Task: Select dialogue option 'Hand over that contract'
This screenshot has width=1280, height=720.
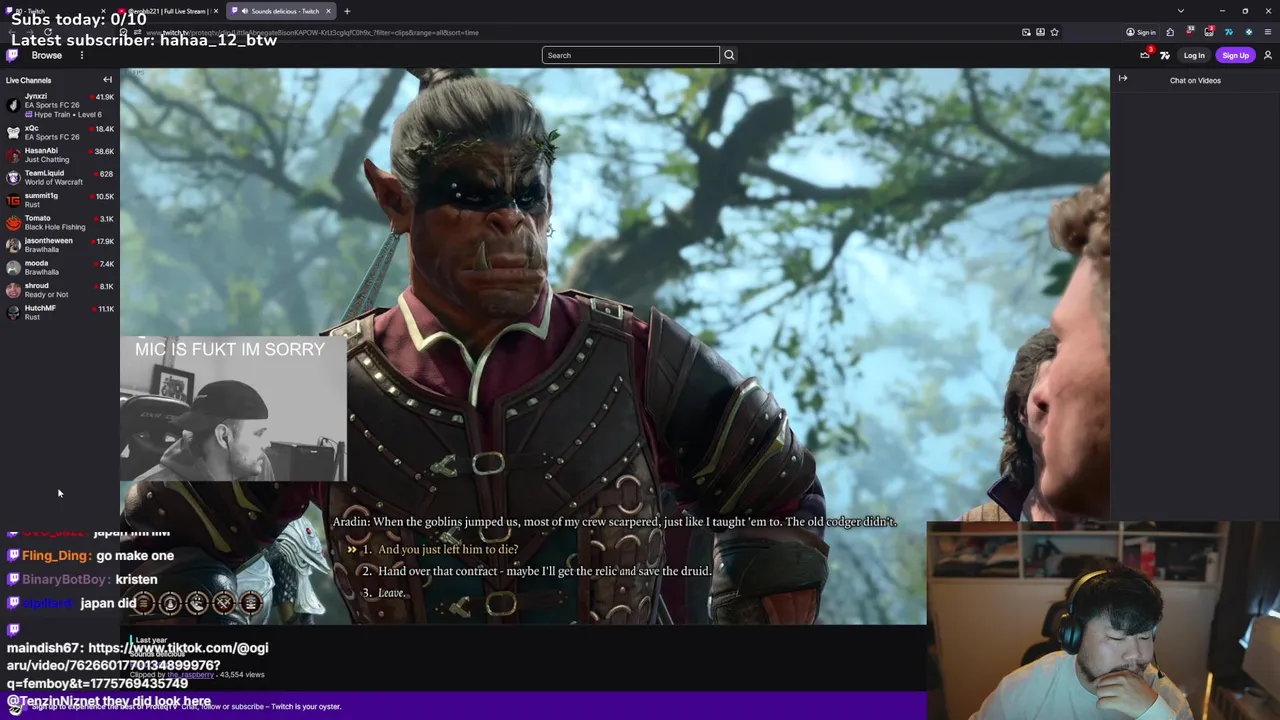Action: 545,571
